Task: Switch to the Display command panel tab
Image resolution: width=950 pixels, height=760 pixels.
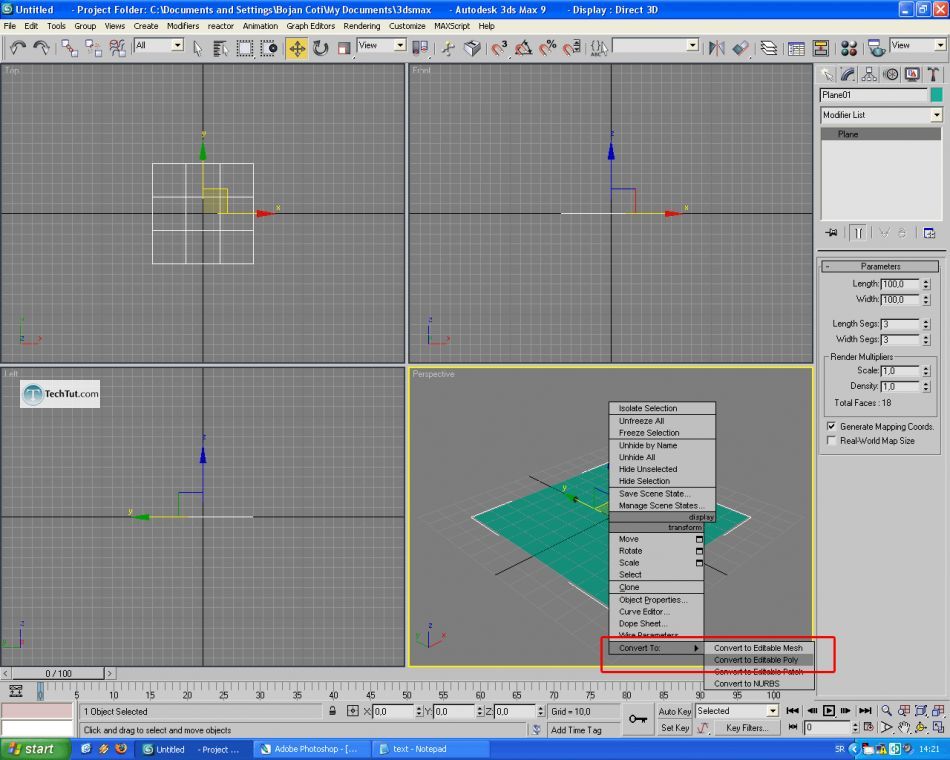Action: [x=912, y=75]
